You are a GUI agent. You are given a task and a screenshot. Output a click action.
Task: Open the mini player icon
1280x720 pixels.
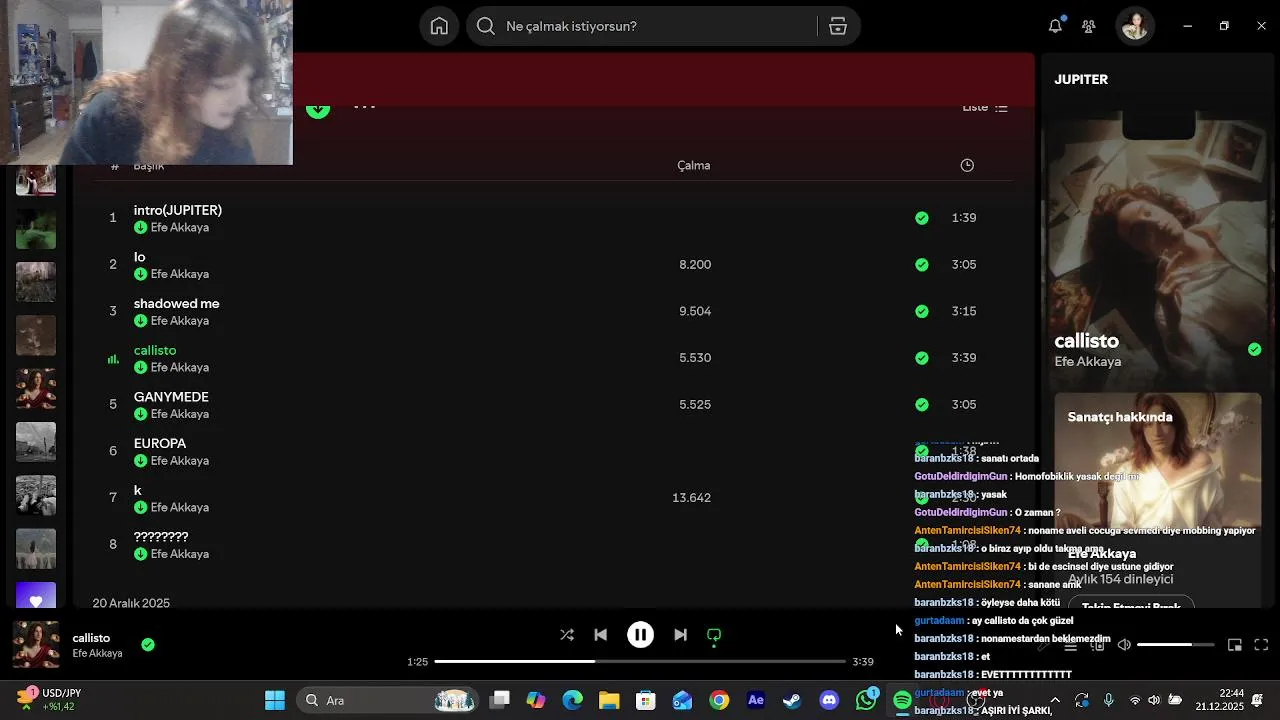[1235, 645]
